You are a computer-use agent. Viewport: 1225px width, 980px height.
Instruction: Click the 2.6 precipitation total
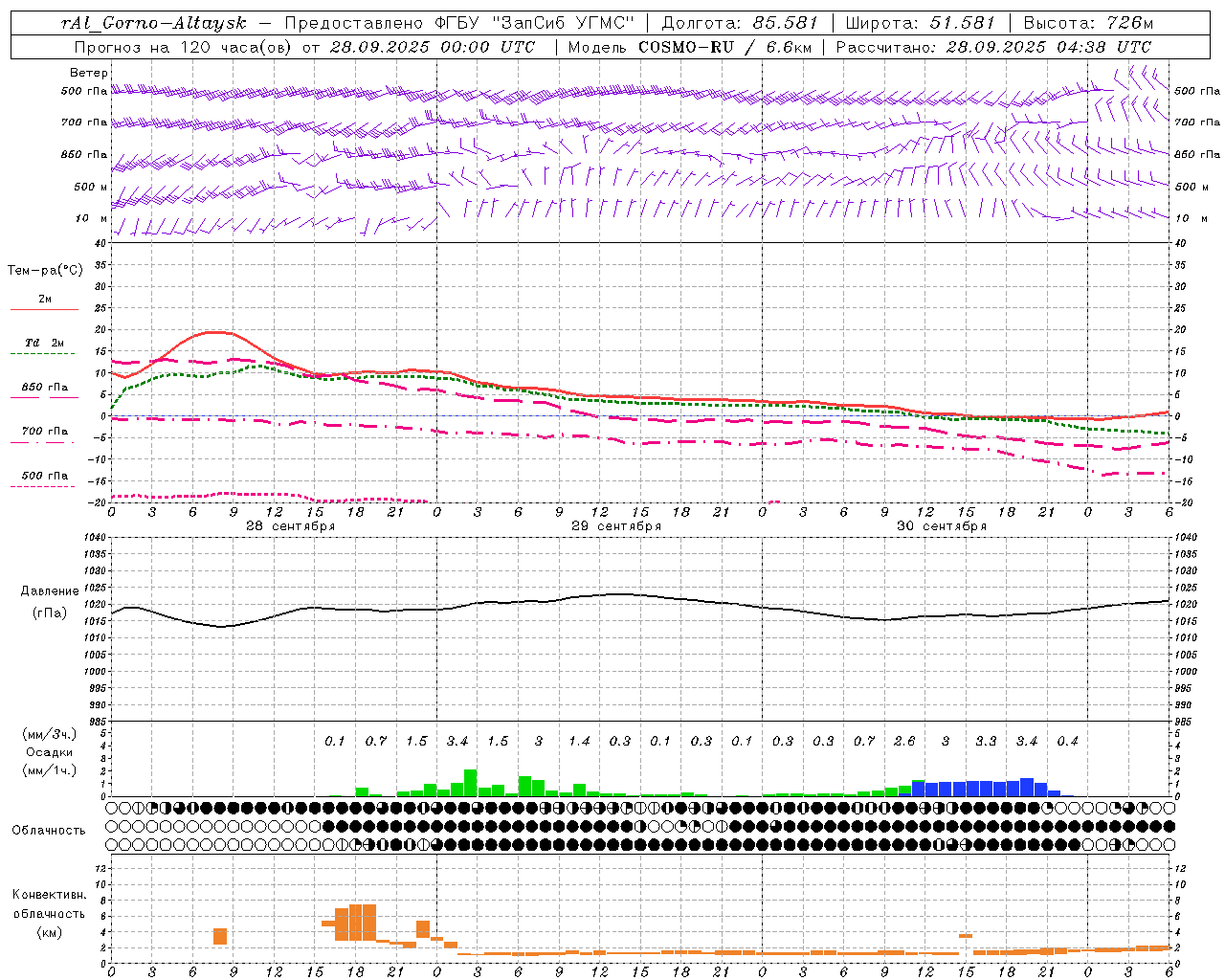[x=904, y=741]
